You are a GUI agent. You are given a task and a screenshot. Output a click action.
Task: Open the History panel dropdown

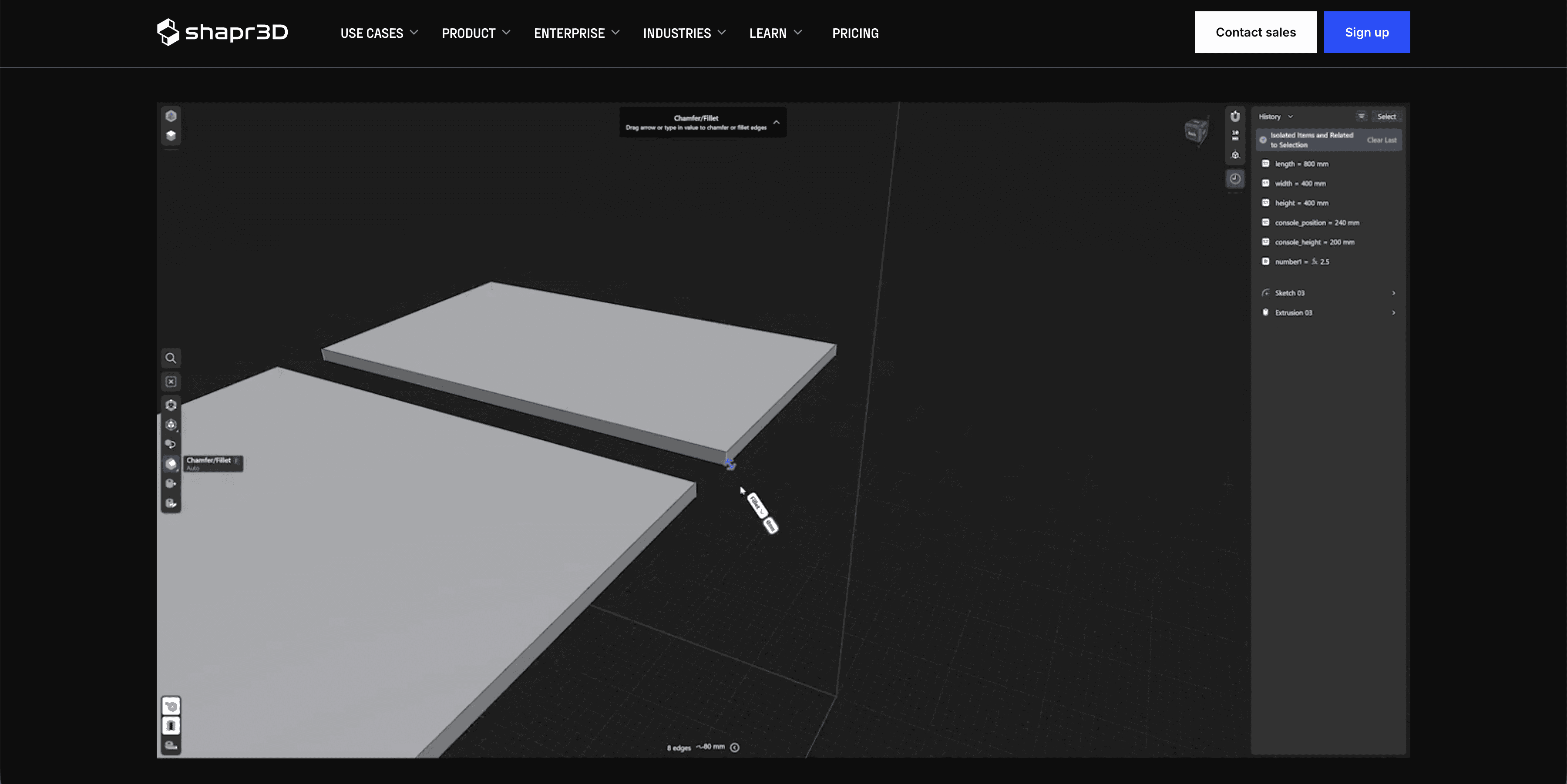coord(1276,116)
